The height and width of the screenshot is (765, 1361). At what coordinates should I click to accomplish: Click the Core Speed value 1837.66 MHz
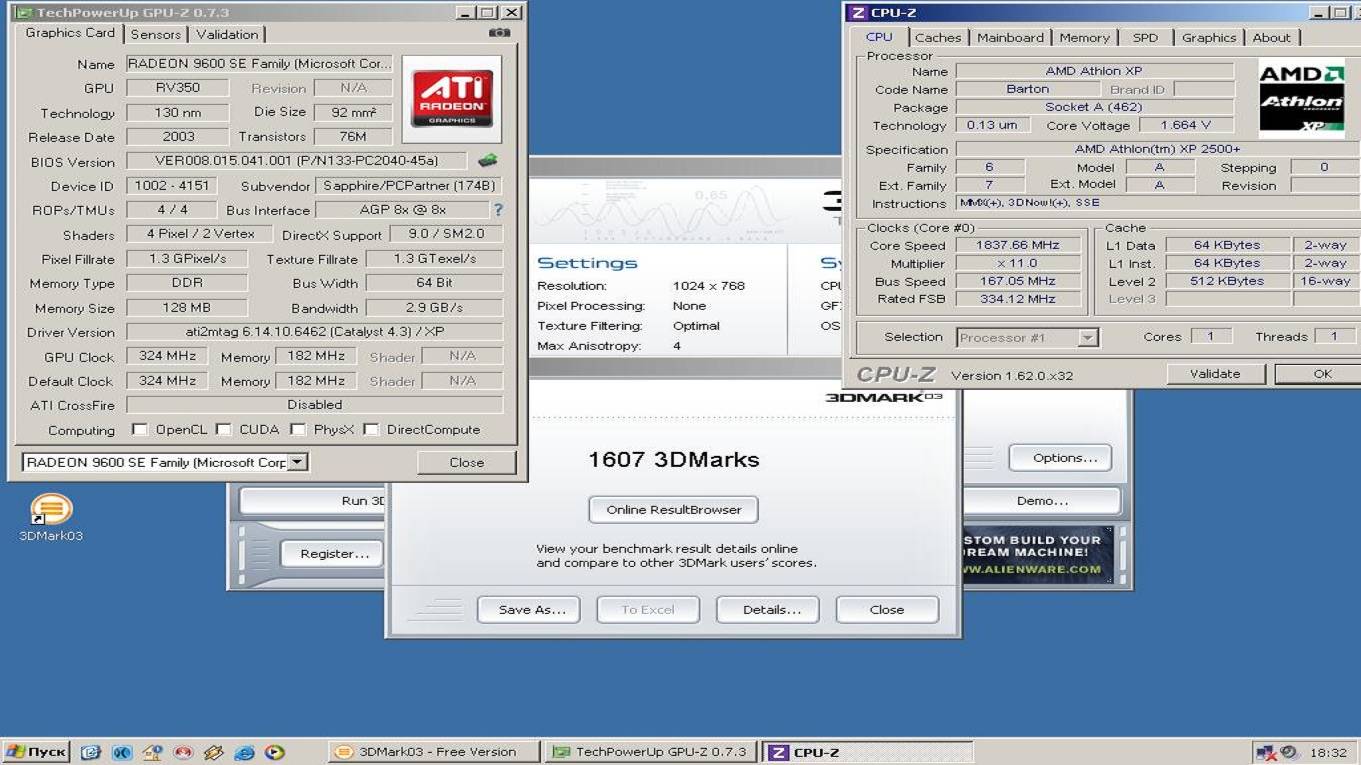1017,245
